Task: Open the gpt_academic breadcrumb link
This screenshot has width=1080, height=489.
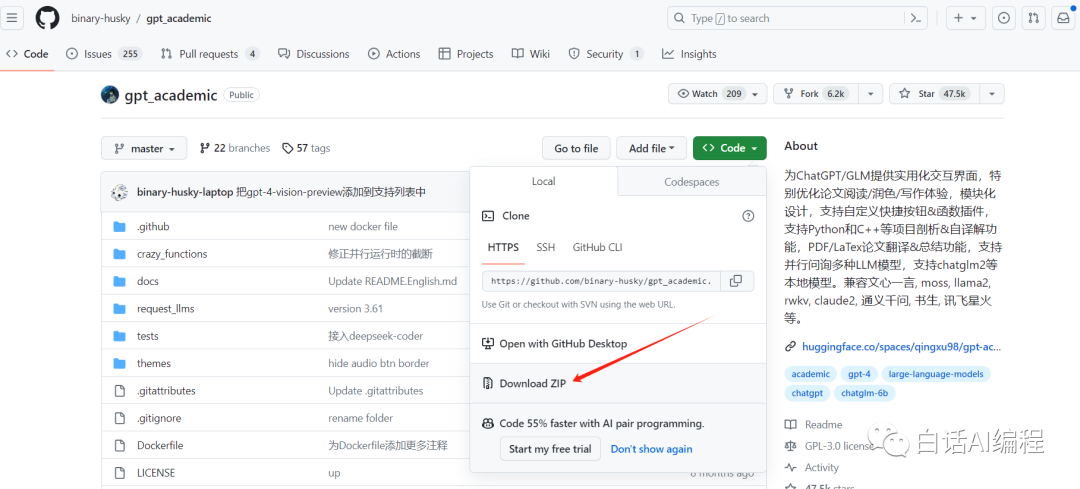Action: (x=178, y=19)
